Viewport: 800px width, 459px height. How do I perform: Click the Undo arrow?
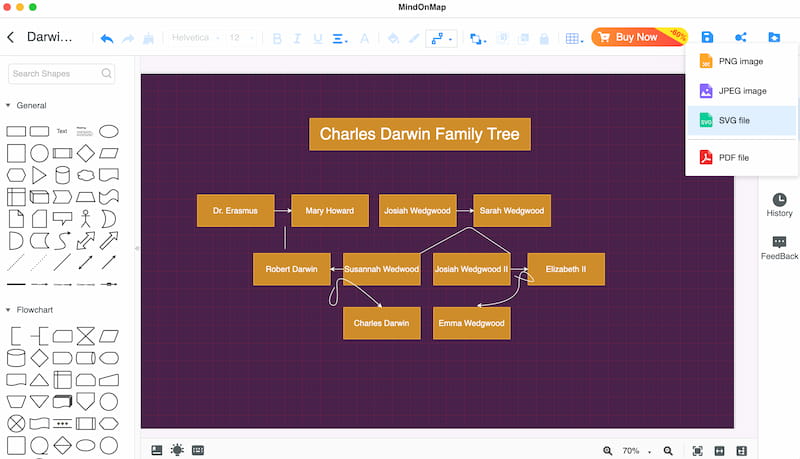tap(107, 38)
